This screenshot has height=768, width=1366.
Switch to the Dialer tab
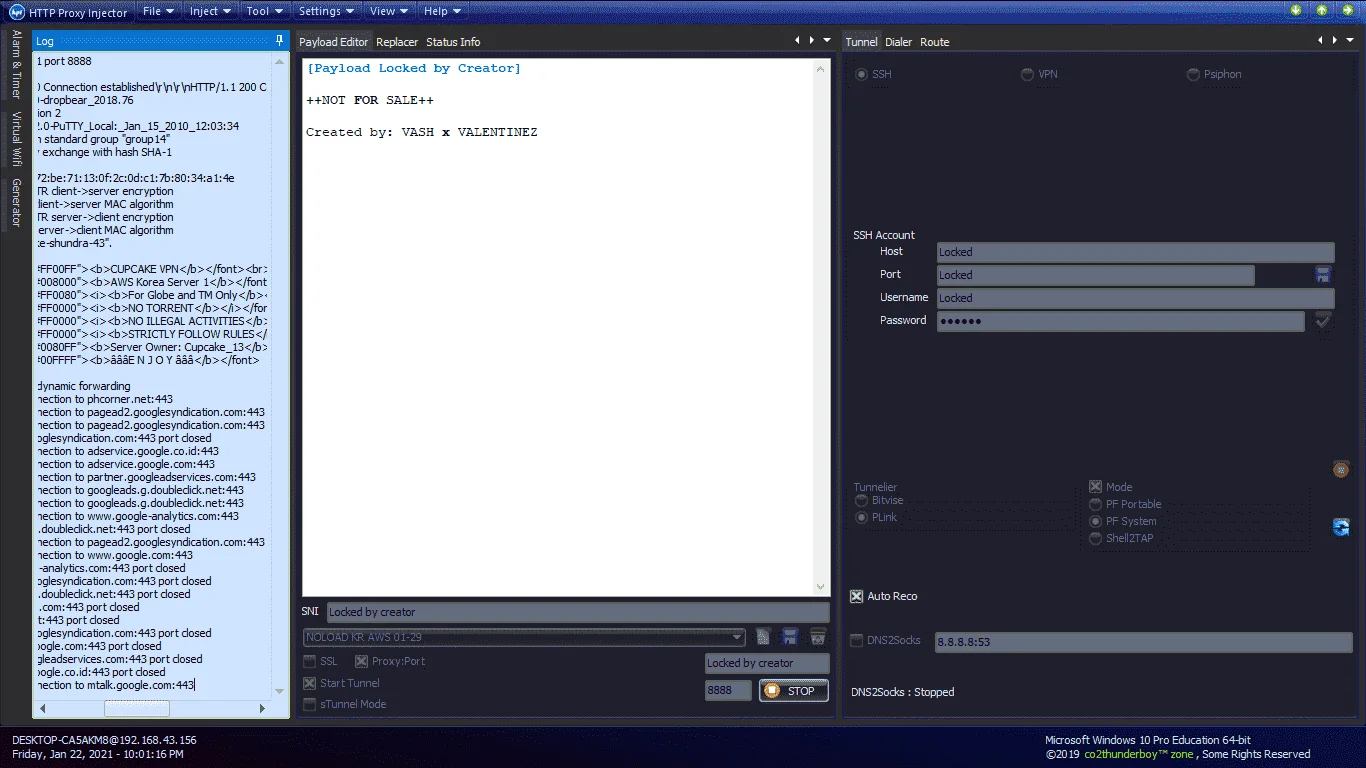click(899, 42)
